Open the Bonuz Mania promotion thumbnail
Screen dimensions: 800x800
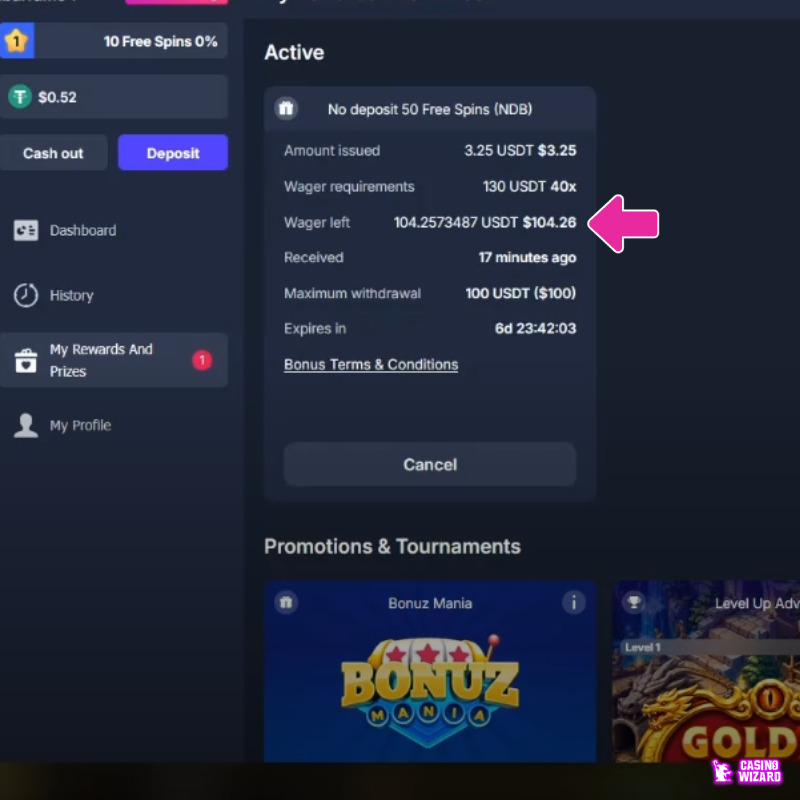(430, 671)
